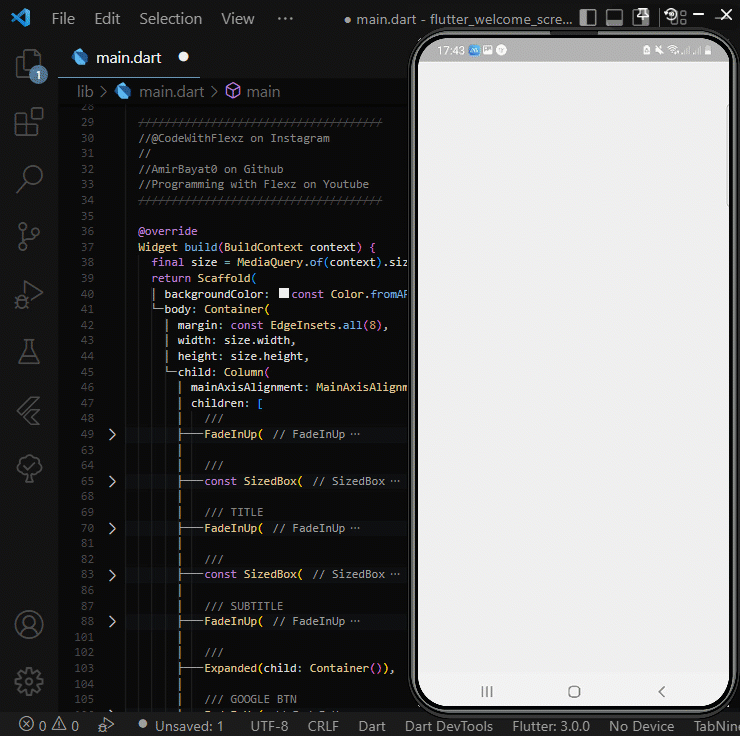Open the Source Control view
Image resolution: width=740 pixels, height=736 pixels.
29,236
